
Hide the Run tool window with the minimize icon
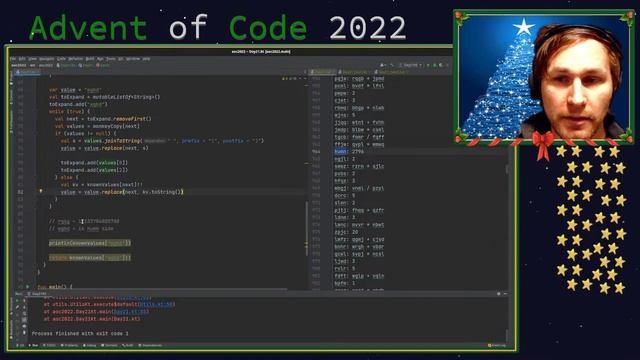[505, 294]
